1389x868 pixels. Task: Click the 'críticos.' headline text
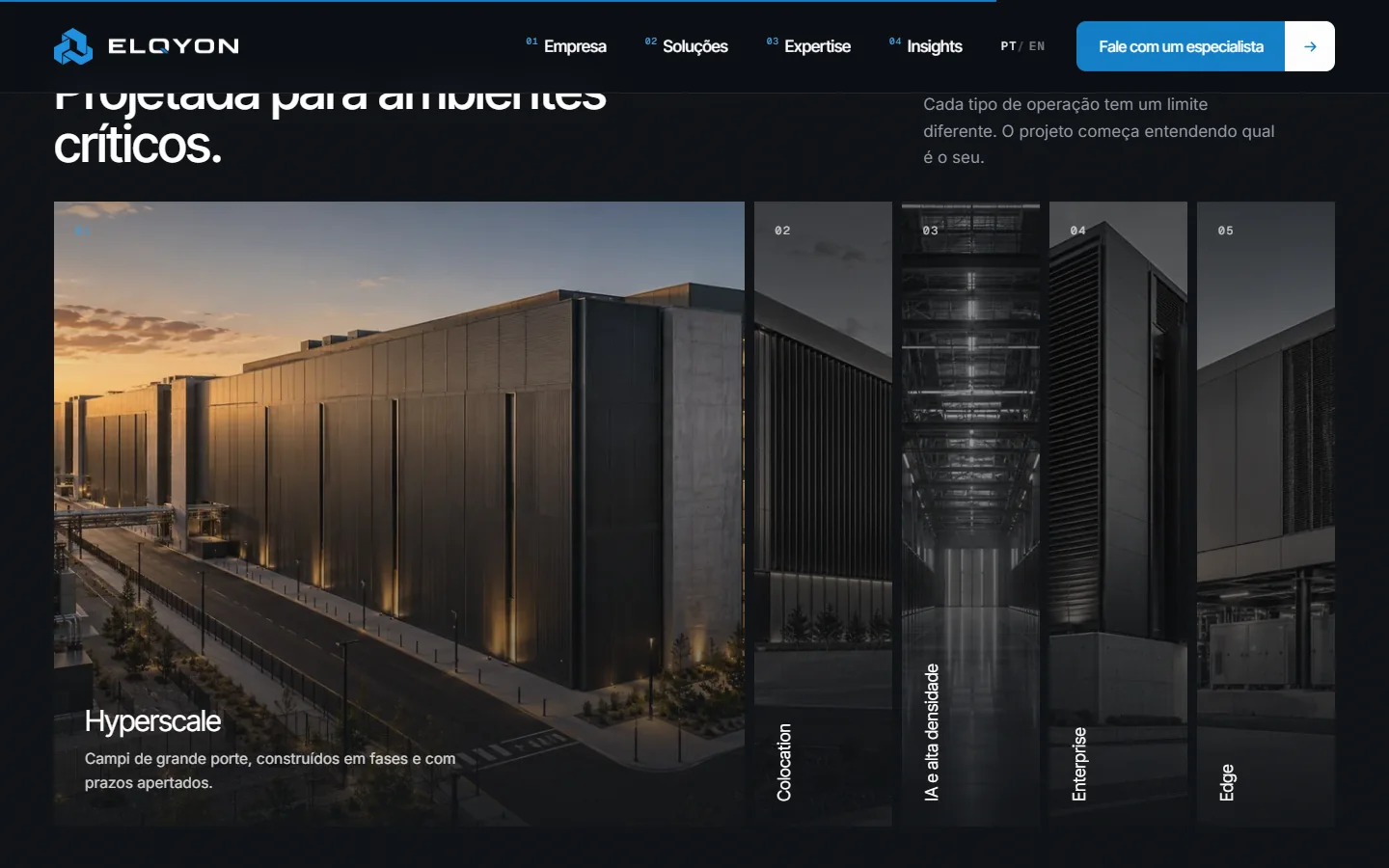tap(138, 146)
